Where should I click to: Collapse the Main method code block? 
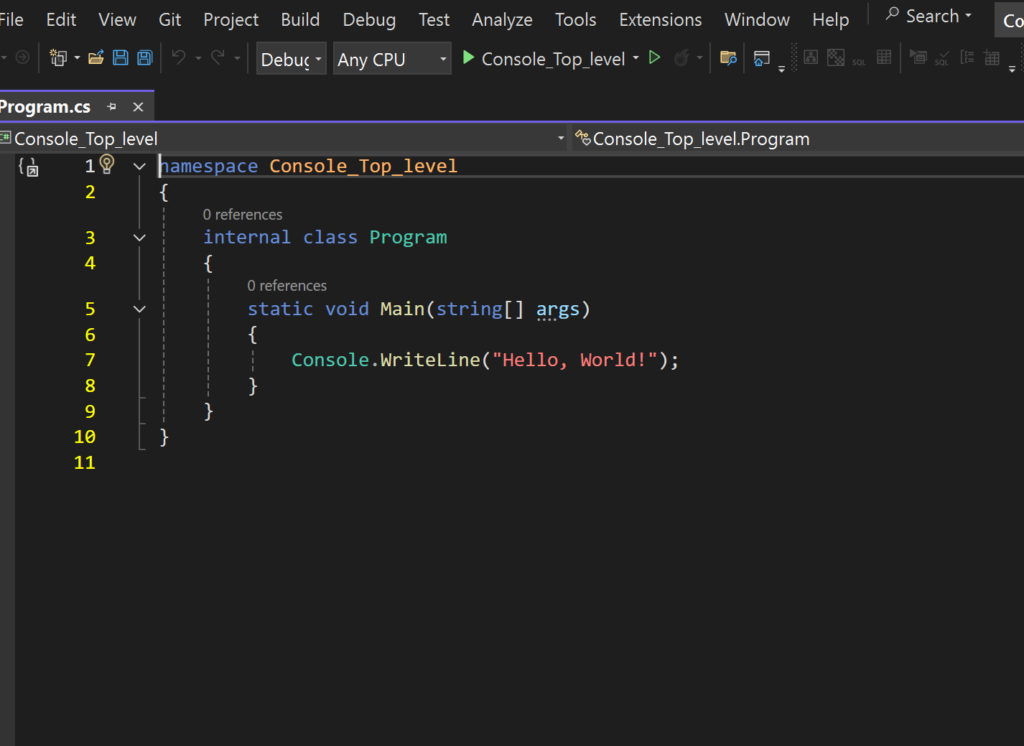click(x=140, y=310)
